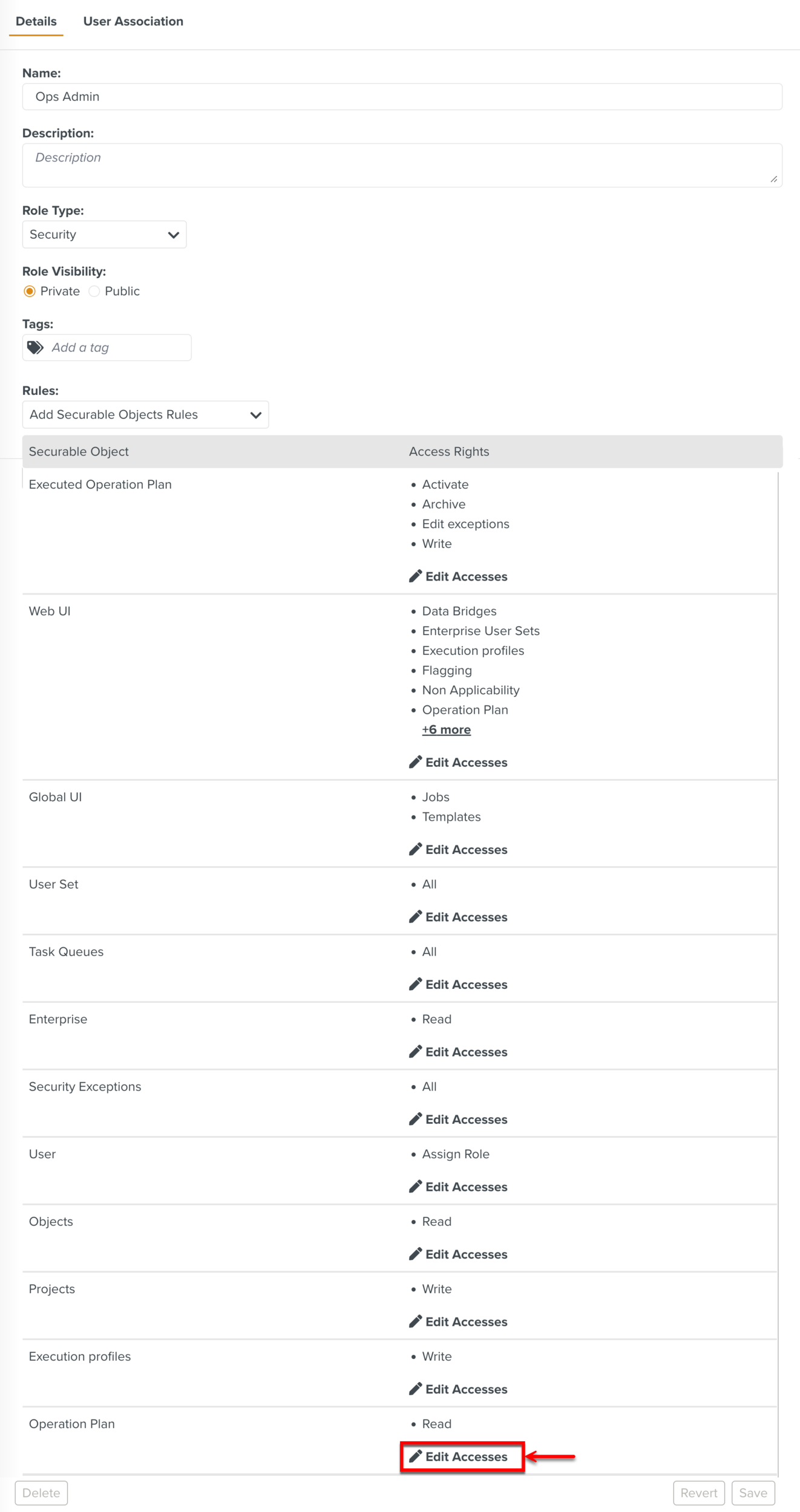Open the Details tab

coord(36,22)
